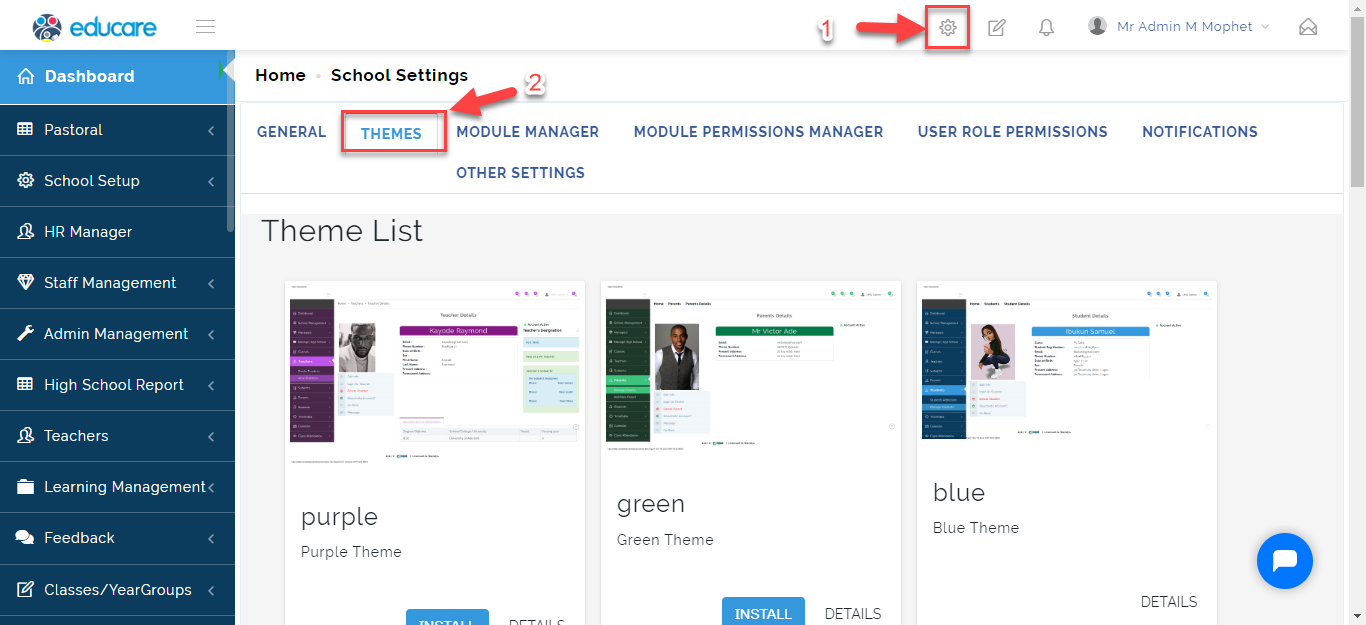Click the Dashboard home icon
The image size is (1366, 625).
click(26, 76)
